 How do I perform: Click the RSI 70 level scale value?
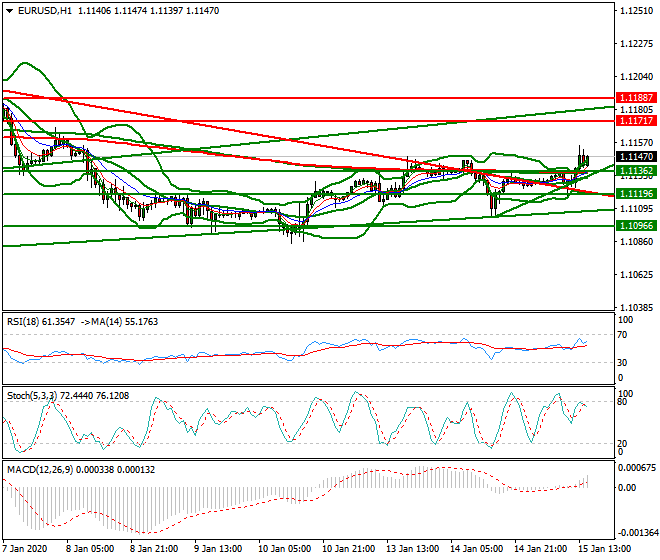pyautogui.click(x=623, y=335)
